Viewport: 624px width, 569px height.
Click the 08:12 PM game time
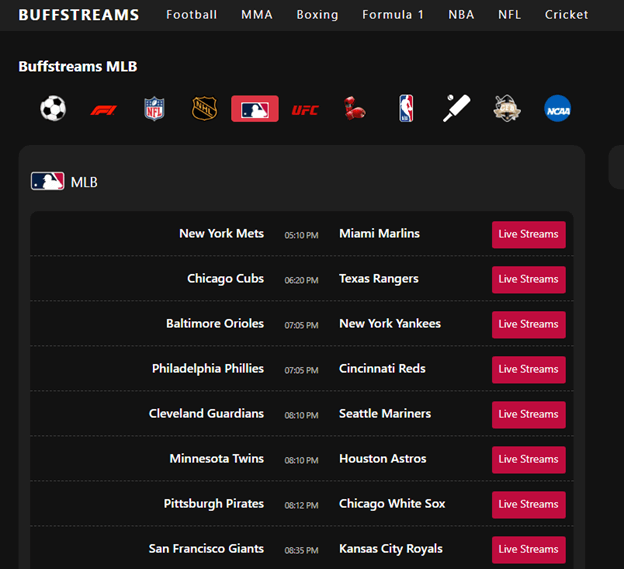click(301, 505)
